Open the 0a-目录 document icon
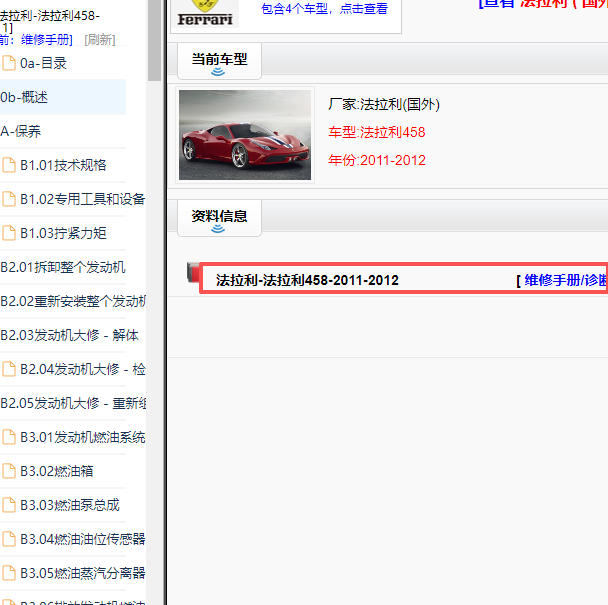This screenshot has width=608, height=605. [9, 63]
